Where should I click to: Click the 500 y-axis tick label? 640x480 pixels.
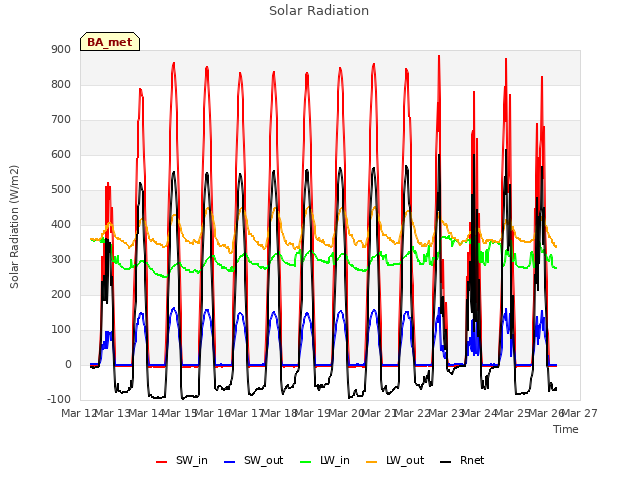click(61, 190)
